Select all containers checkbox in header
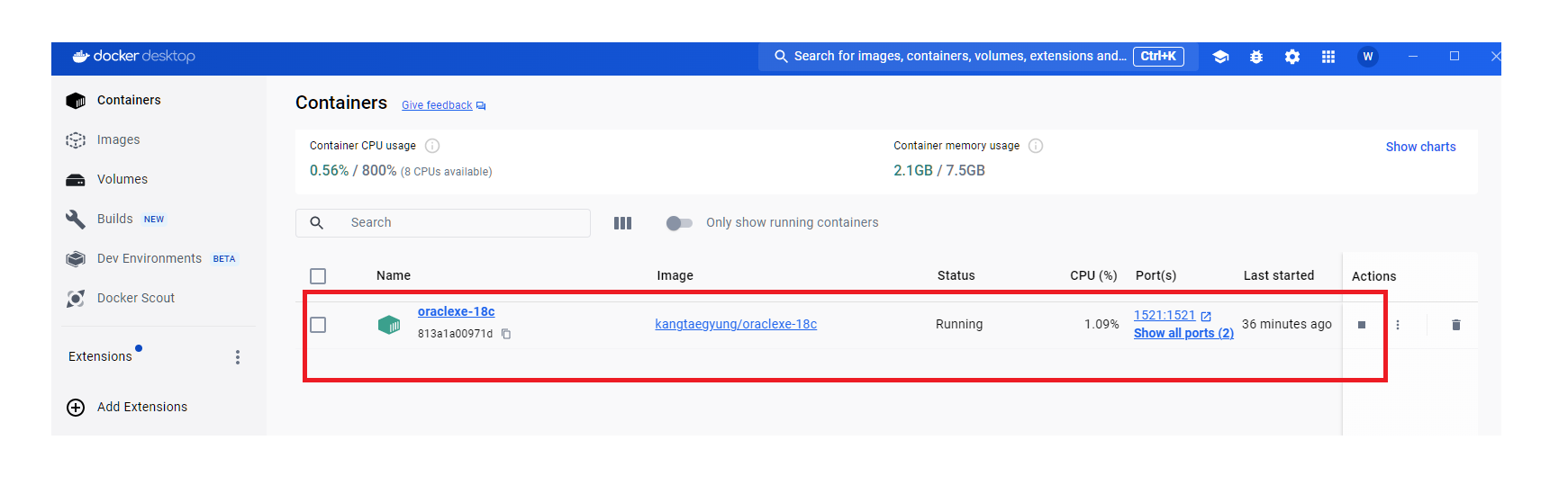The height and width of the screenshot is (494, 1568). coord(318,276)
